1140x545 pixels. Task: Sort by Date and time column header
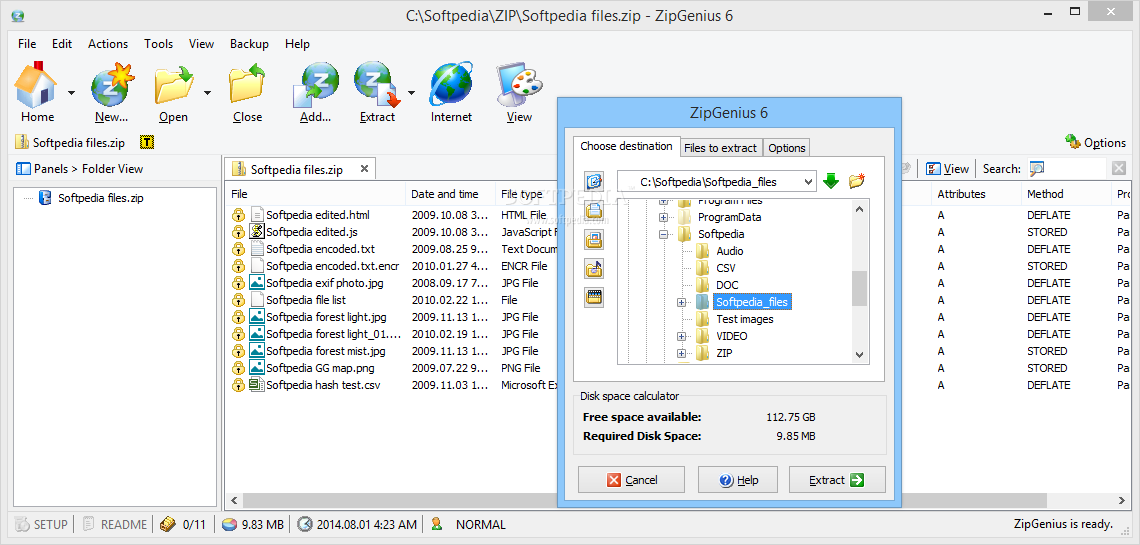(x=450, y=194)
